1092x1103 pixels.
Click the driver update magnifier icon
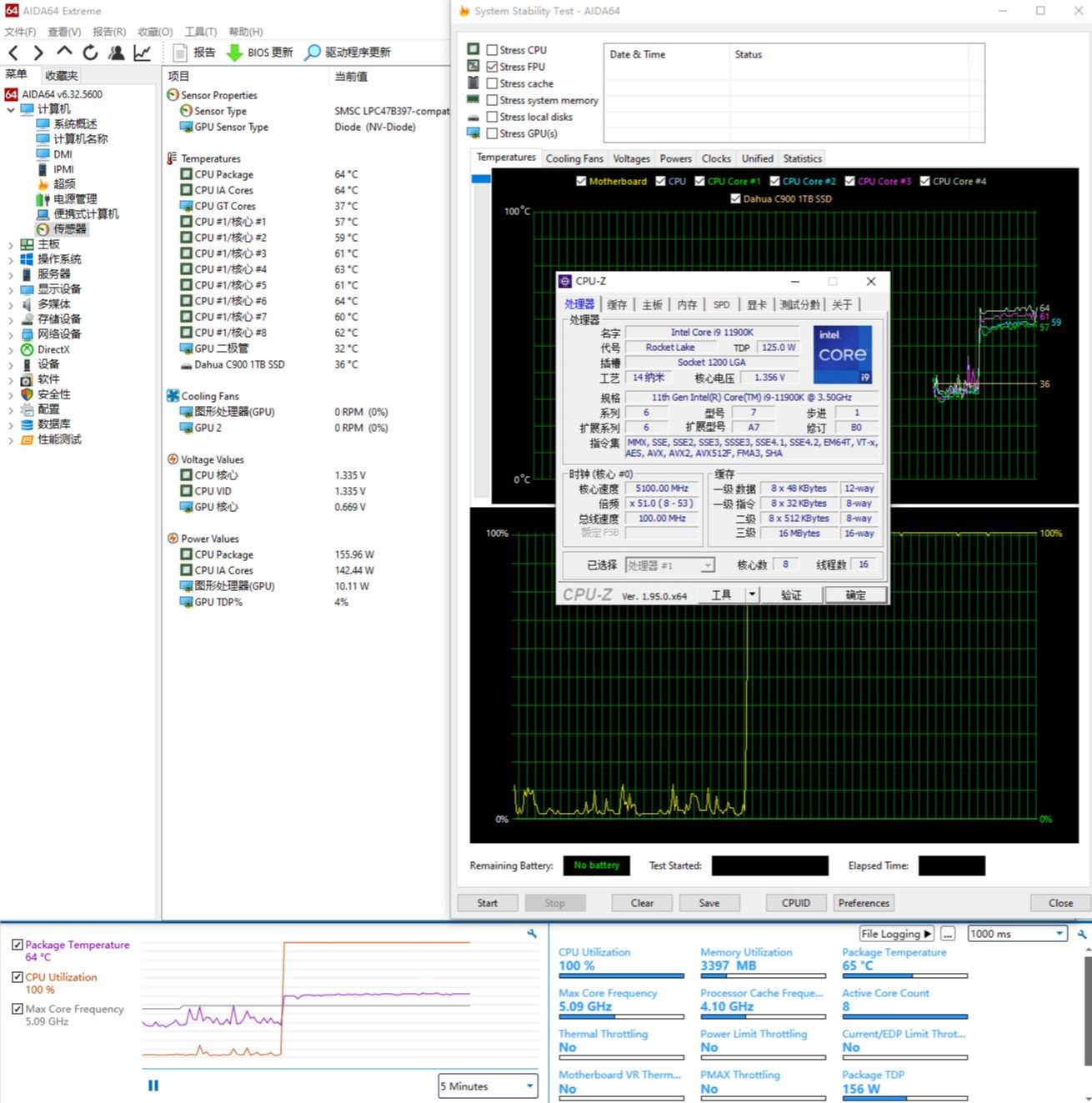(x=313, y=53)
